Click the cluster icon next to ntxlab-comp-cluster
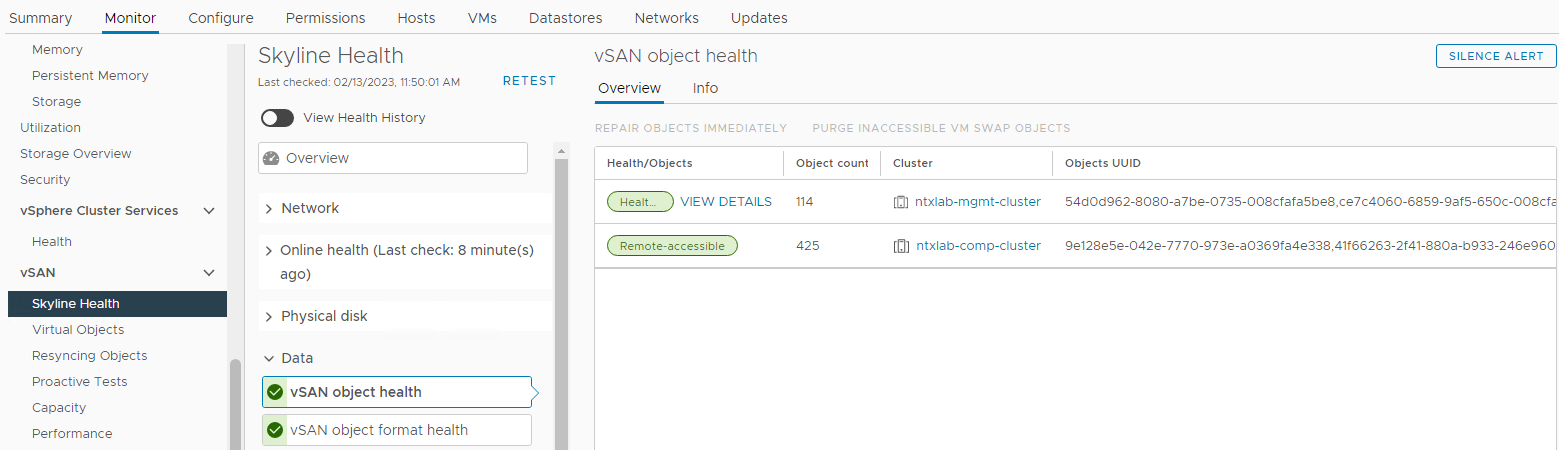 [x=901, y=246]
